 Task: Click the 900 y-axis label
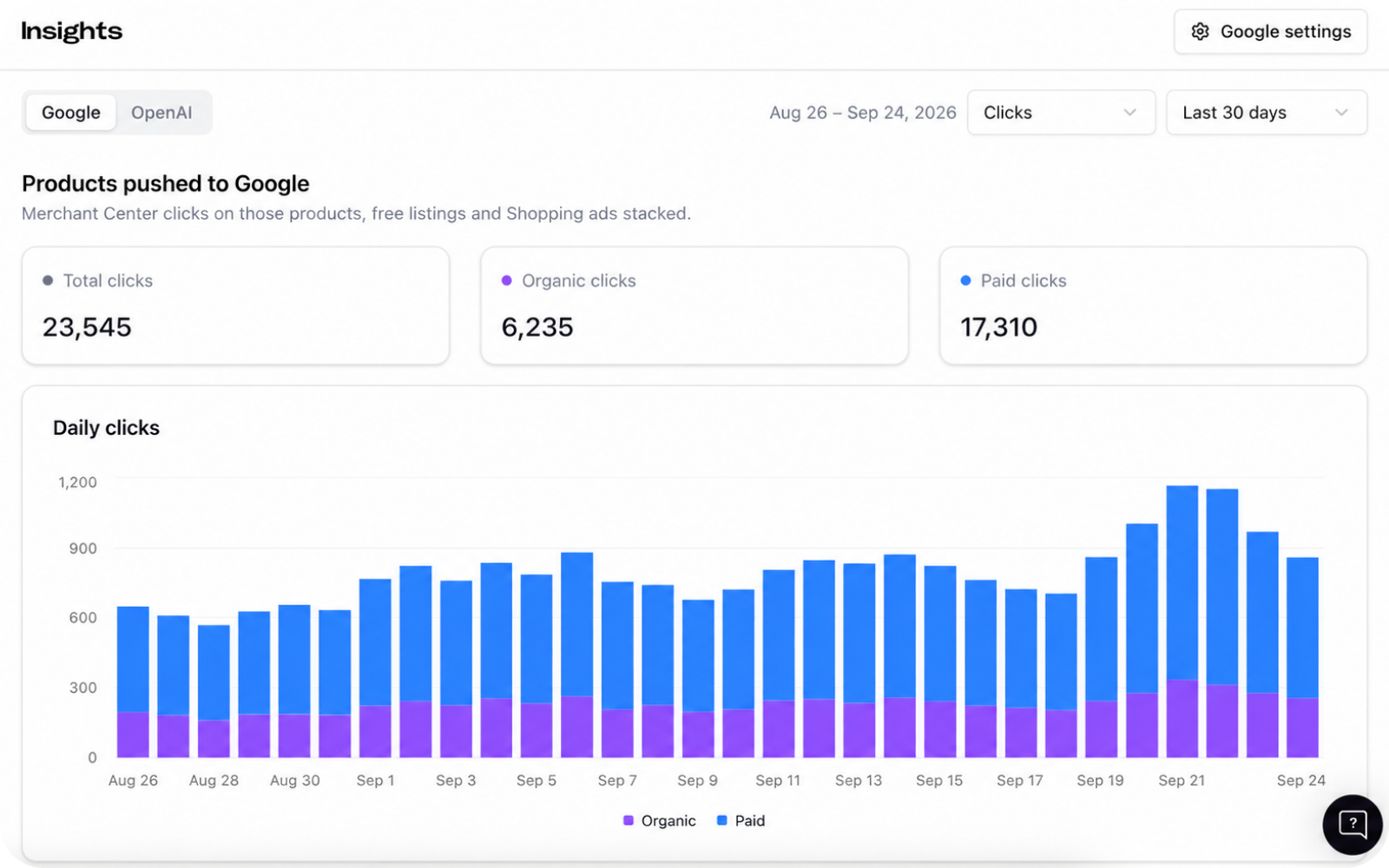(83, 549)
